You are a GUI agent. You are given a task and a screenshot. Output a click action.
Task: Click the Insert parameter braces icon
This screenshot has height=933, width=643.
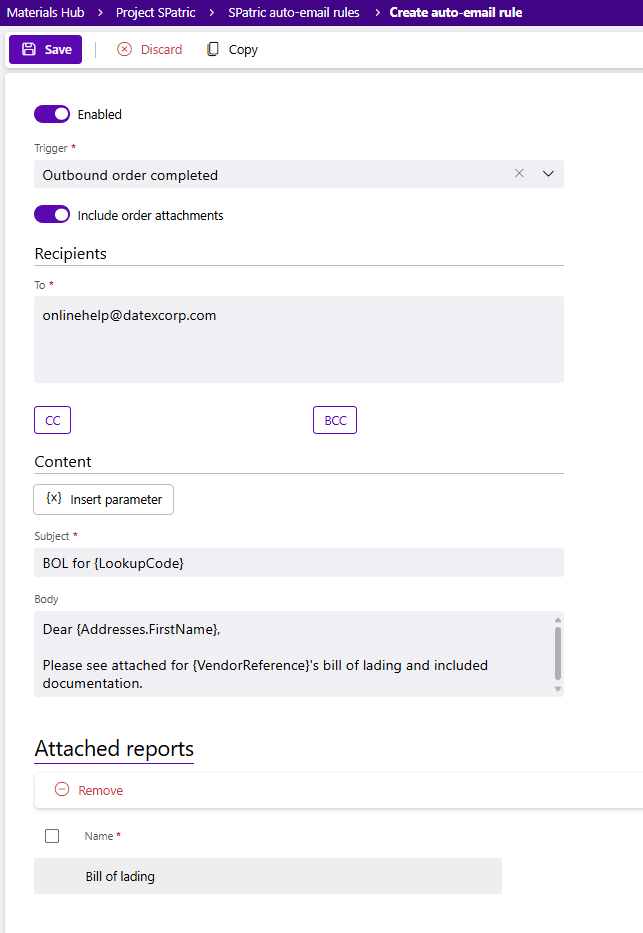point(54,499)
